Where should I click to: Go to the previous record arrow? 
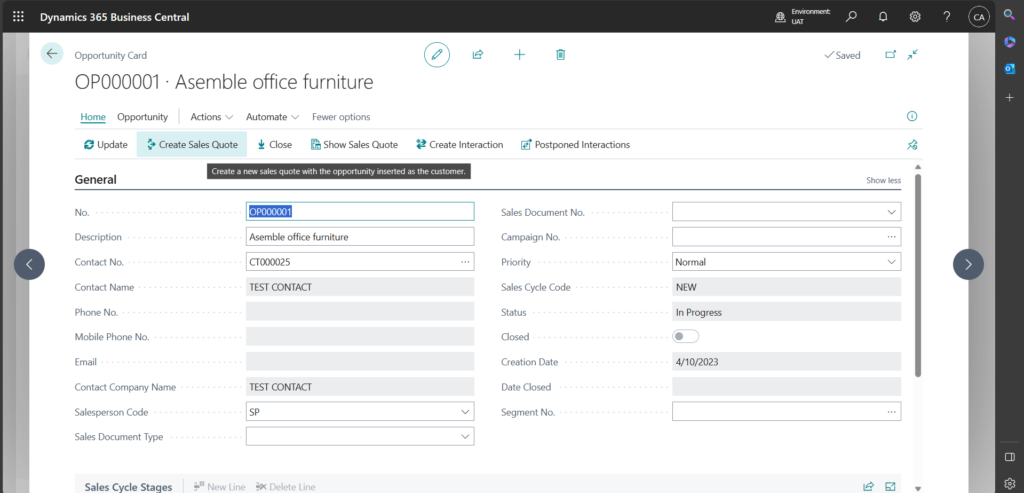point(29,264)
